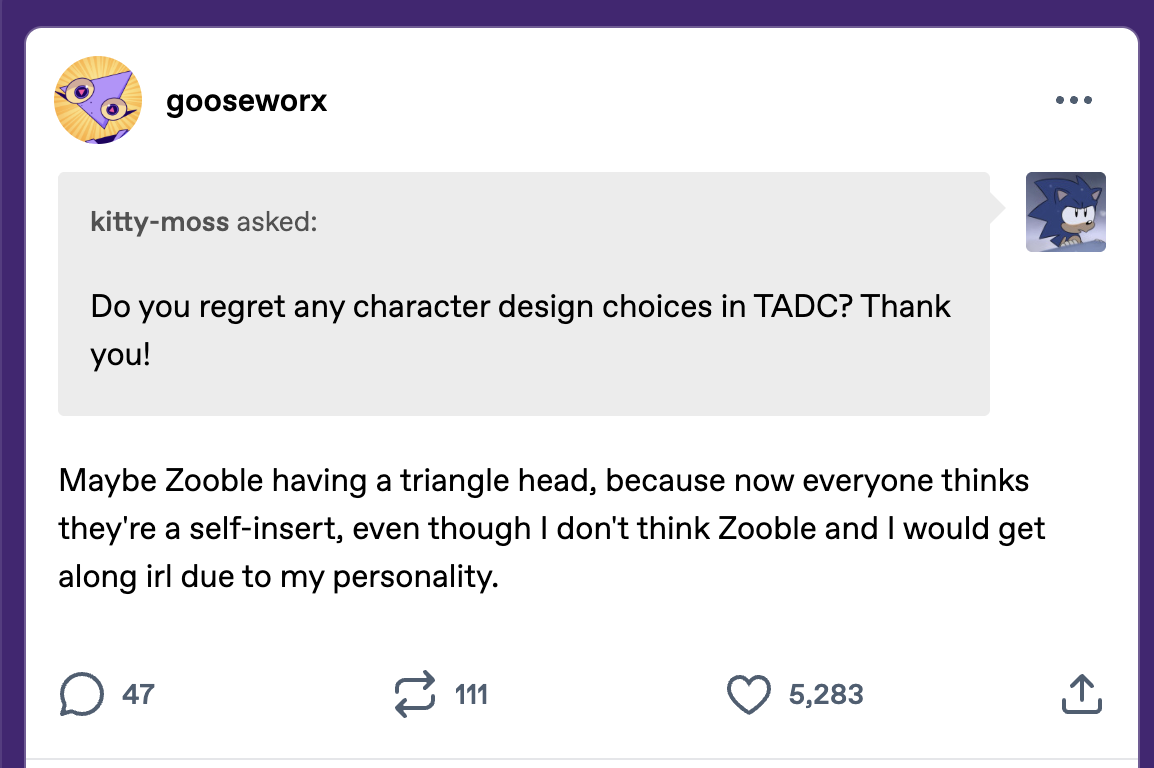Show the 111 reblogs count
The width and height of the screenshot is (1154, 768).
click(471, 694)
